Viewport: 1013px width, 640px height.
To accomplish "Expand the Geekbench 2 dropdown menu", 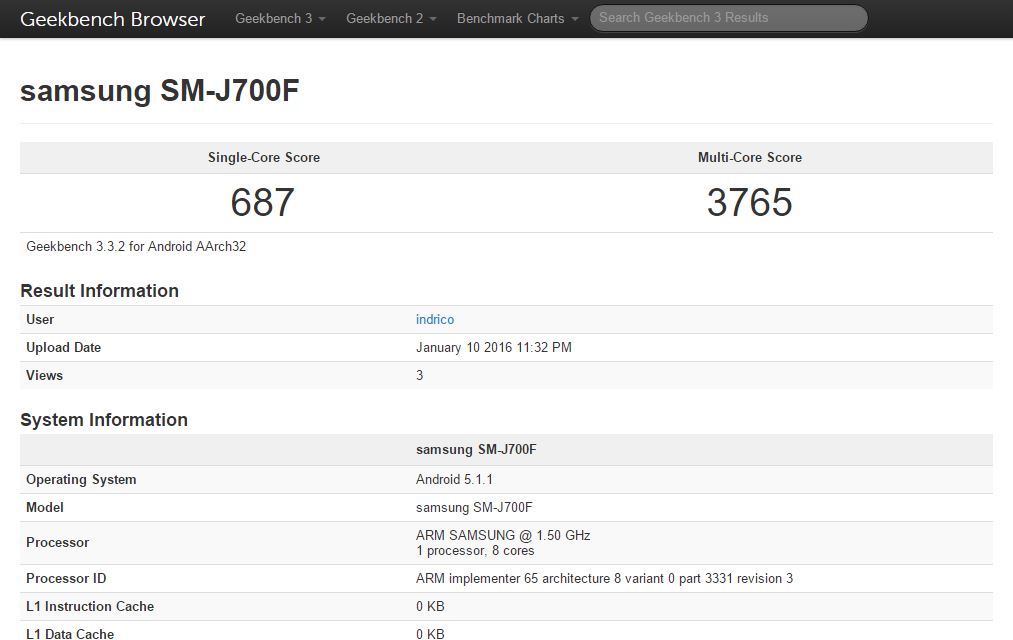I will (391, 18).
